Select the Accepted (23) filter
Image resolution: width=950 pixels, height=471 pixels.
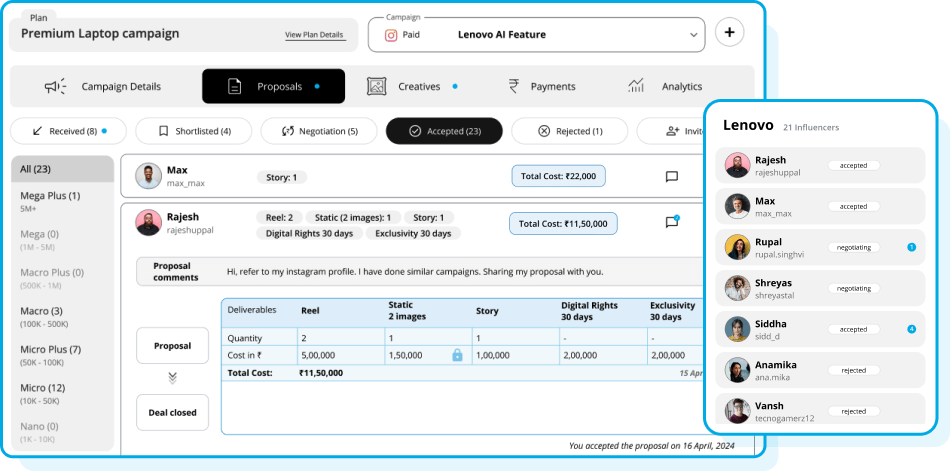click(444, 131)
